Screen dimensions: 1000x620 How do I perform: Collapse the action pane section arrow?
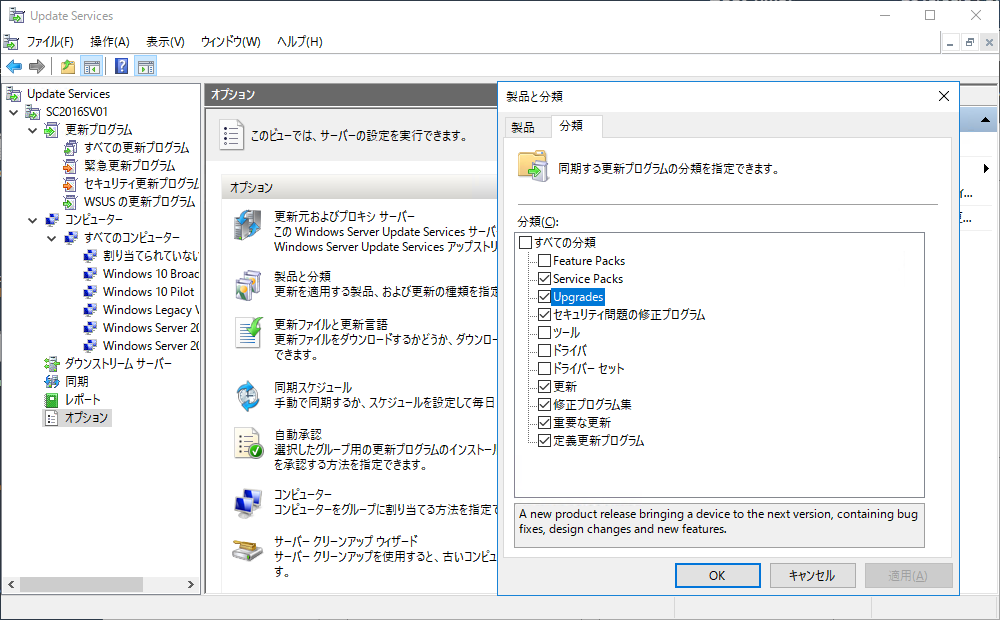(985, 120)
